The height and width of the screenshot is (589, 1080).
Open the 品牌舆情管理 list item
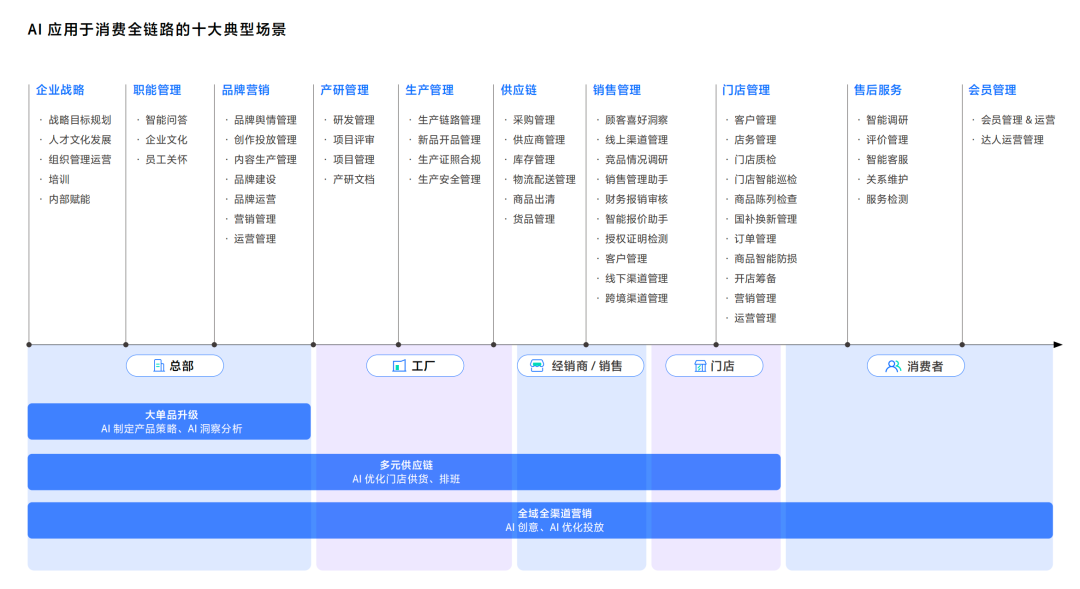pos(265,120)
